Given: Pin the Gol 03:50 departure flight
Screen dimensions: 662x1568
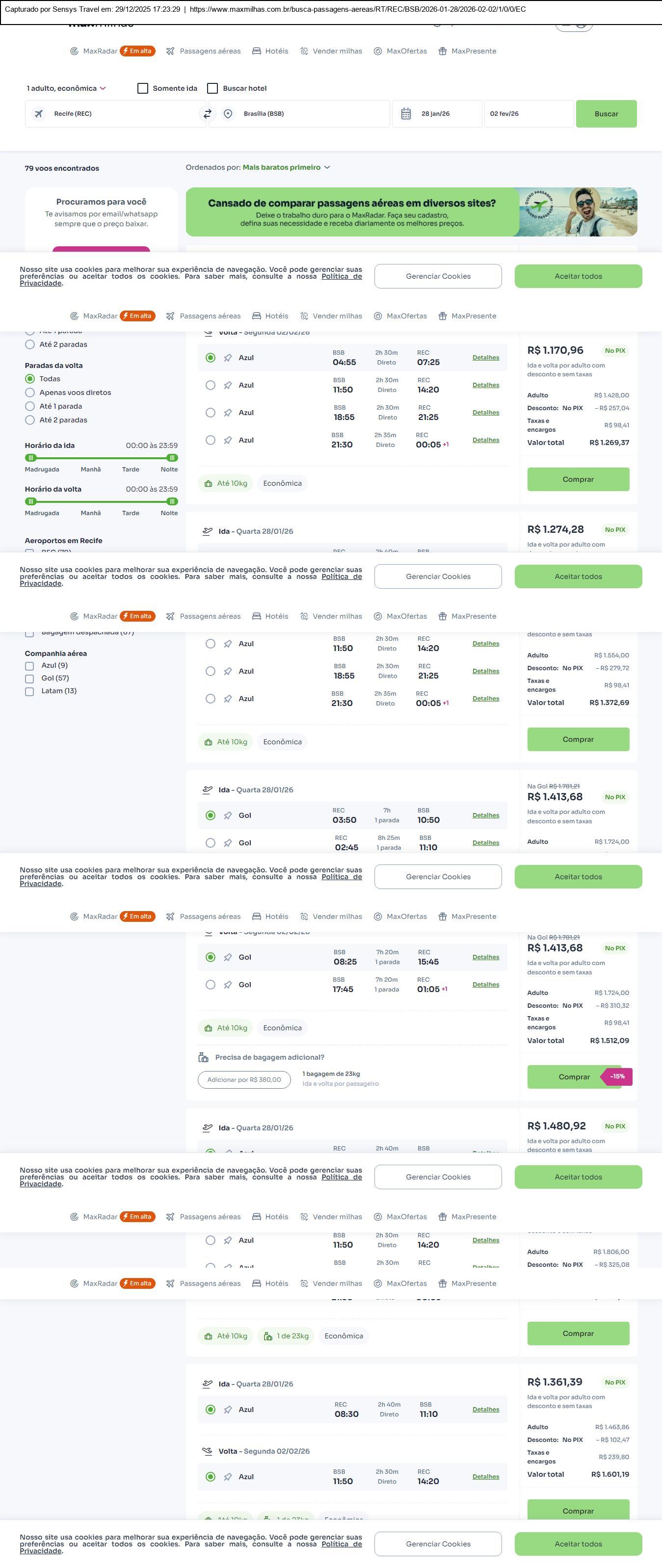Looking at the screenshot, I should [228, 816].
